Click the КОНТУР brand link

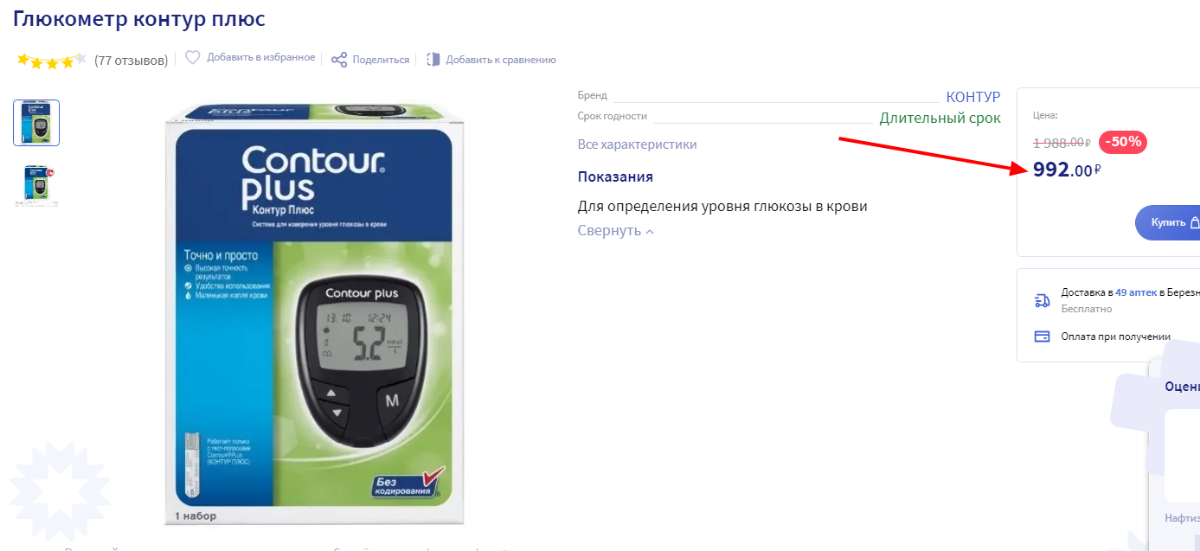[x=973, y=97]
